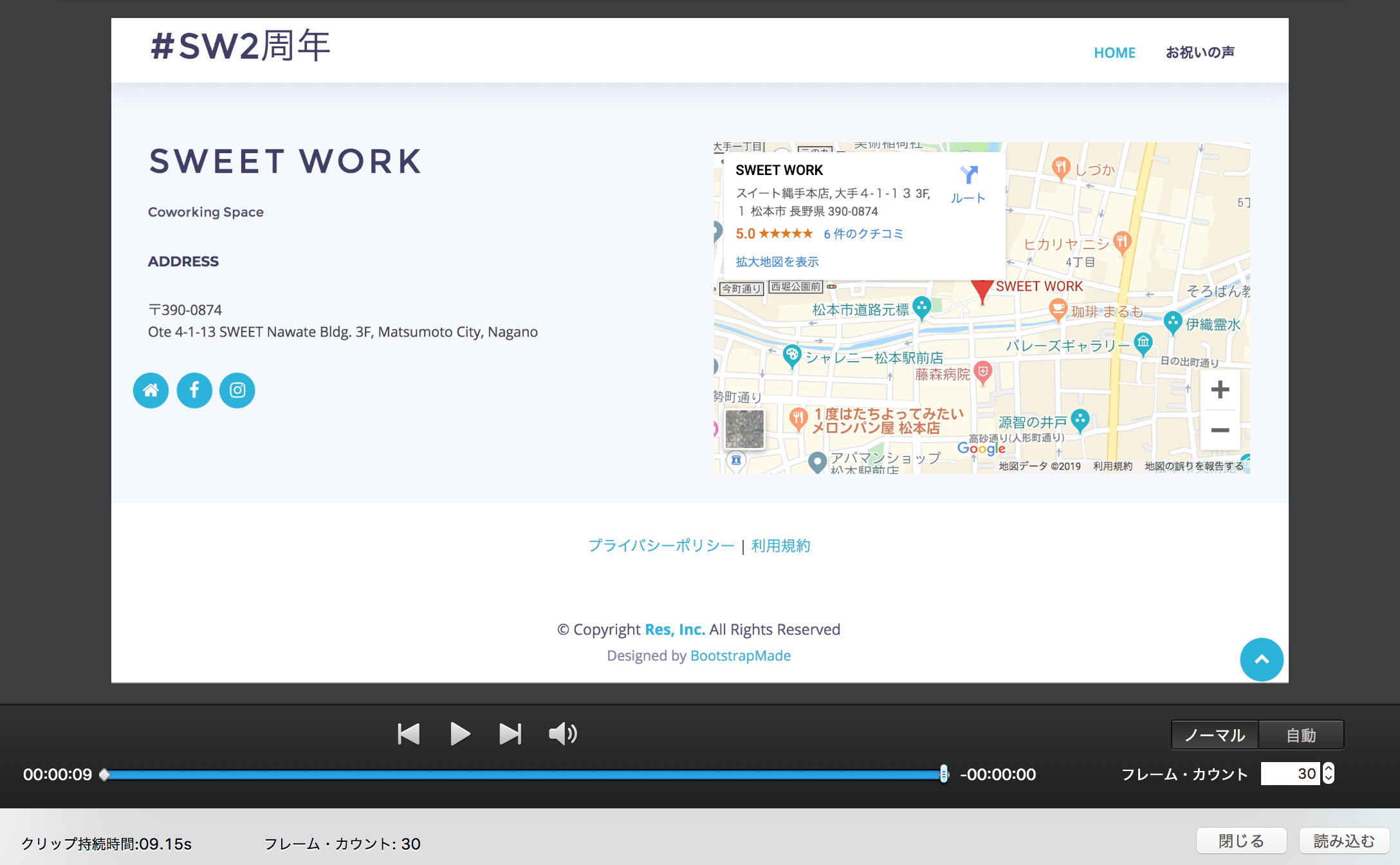Open the BootstrapMade link
This screenshot has height=865, width=1400.
(741, 656)
